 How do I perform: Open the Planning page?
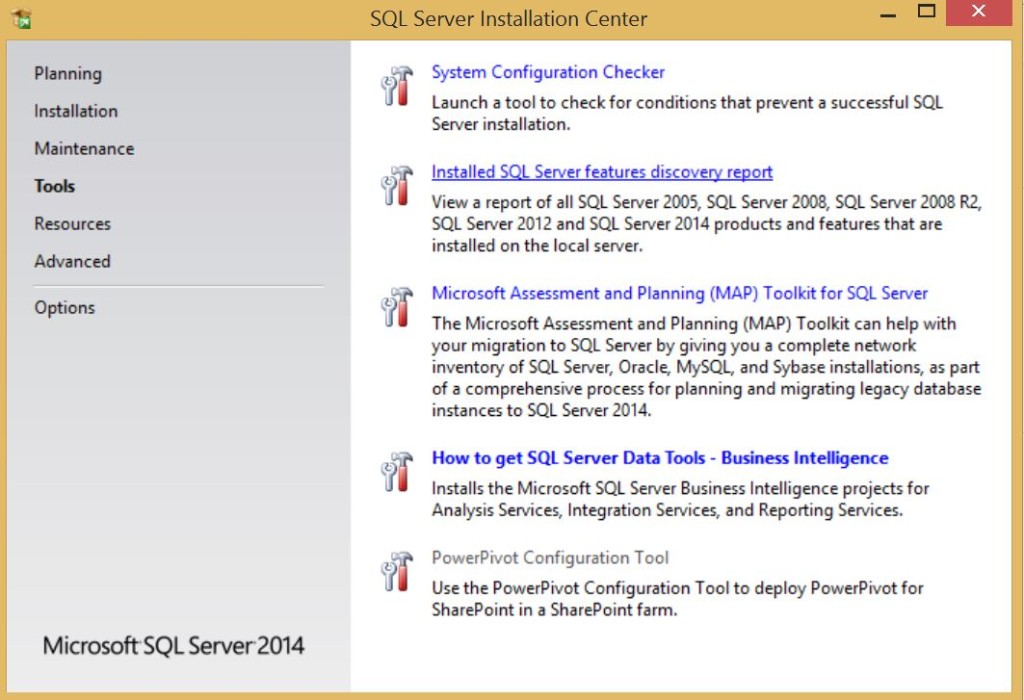(68, 74)
